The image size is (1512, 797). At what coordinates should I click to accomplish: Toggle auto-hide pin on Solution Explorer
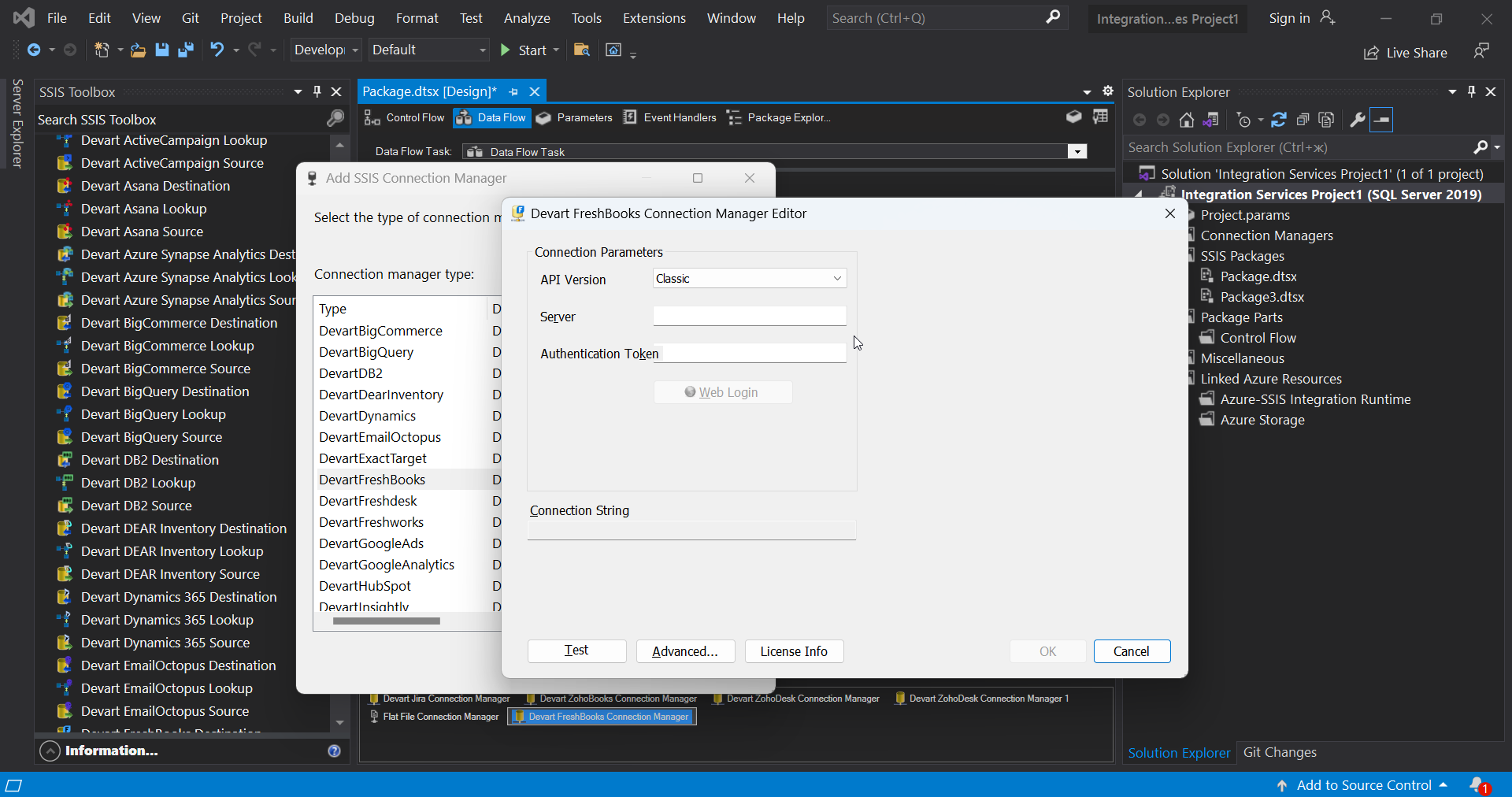click(x=1471, y=91)
